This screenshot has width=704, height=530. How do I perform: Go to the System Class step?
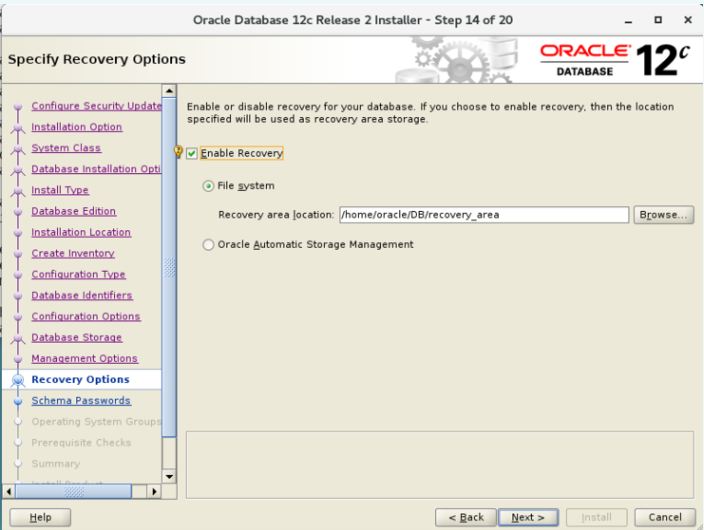tap(66, 148)
